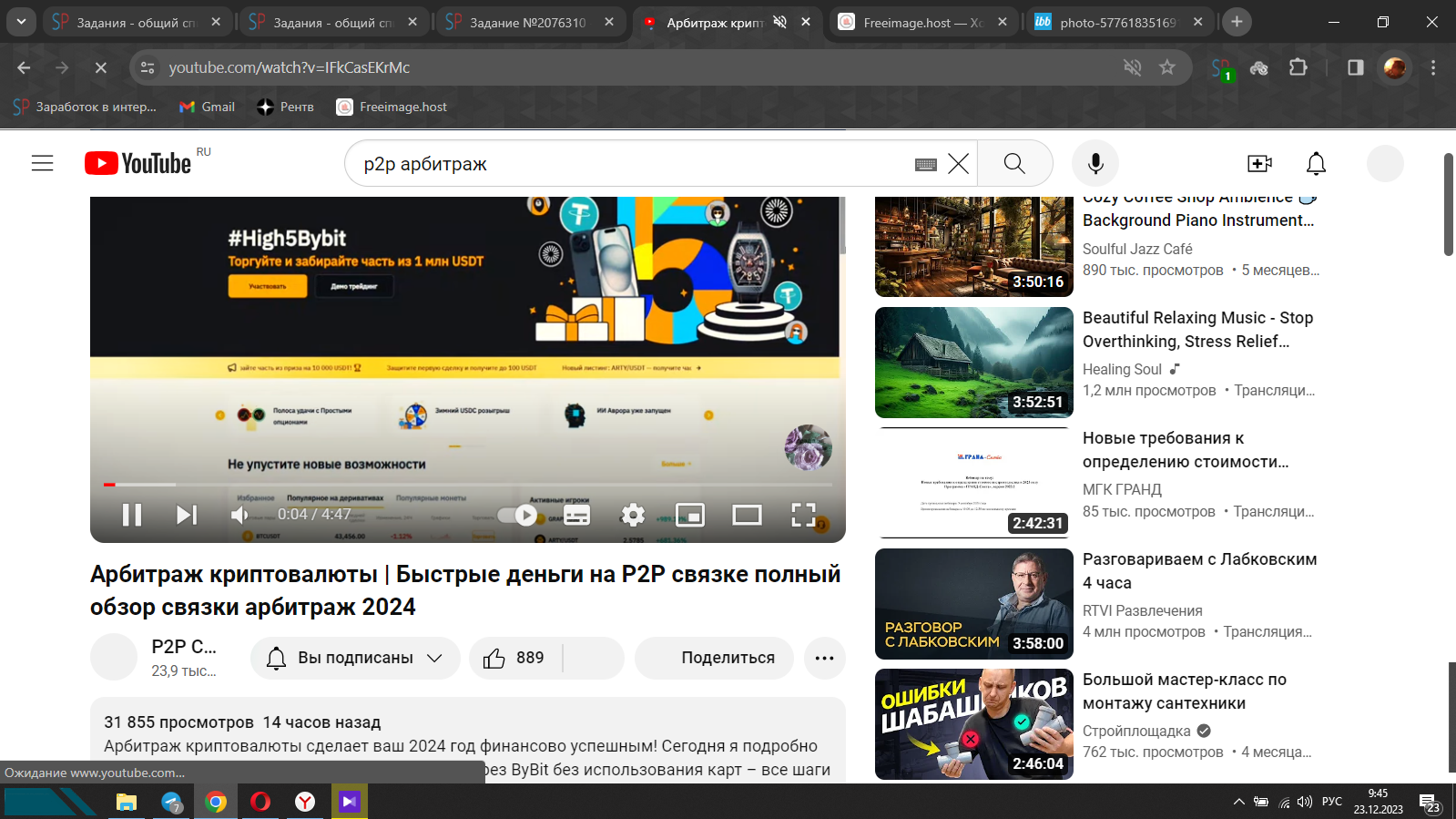1456x819 pixels.
Task: Click the page vertical scrollbar
Action: click(1449, 204)
